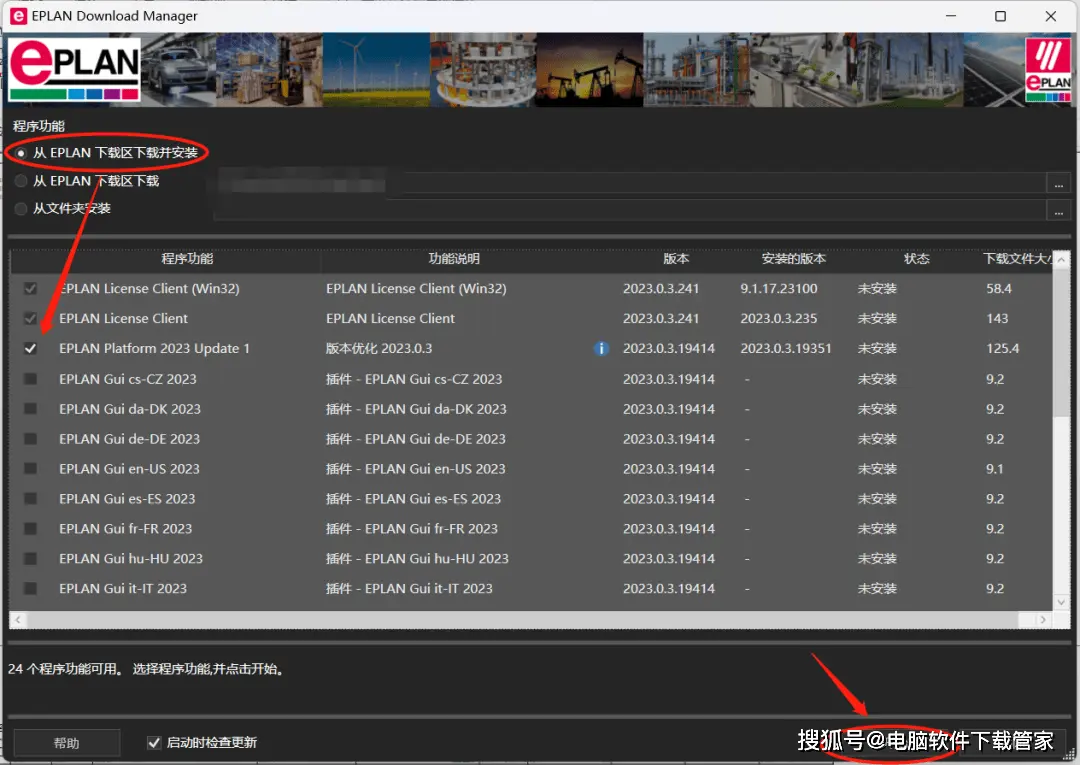
Task: Click the info icon for EPLAN Platform 2023 Update 1
Action: pos(601,348)
